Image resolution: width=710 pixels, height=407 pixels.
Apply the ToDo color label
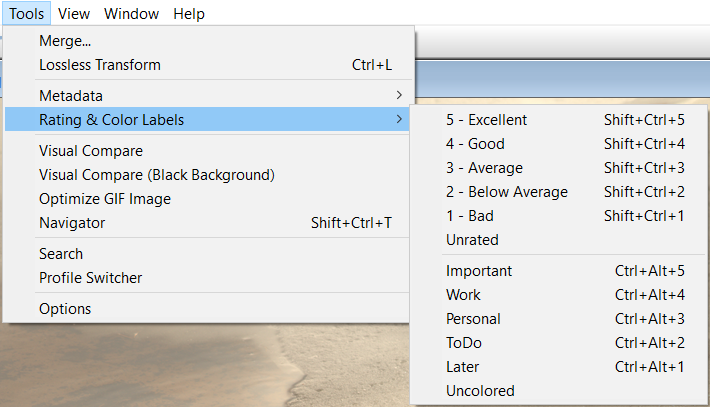coord(464,343)
